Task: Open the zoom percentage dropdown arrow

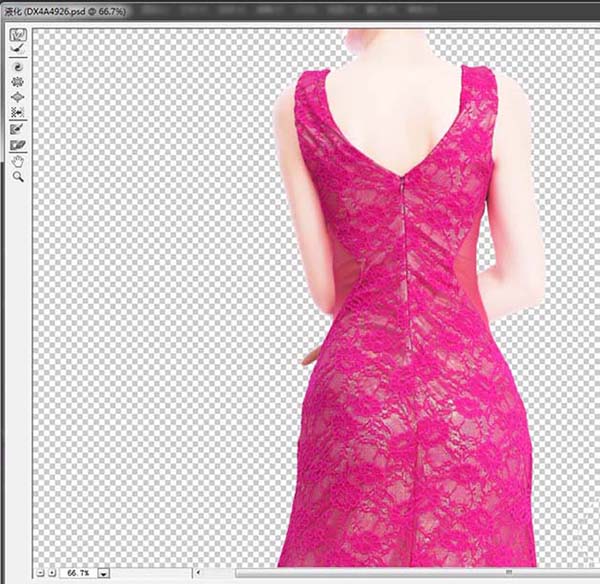Action: tap(104, 573)
